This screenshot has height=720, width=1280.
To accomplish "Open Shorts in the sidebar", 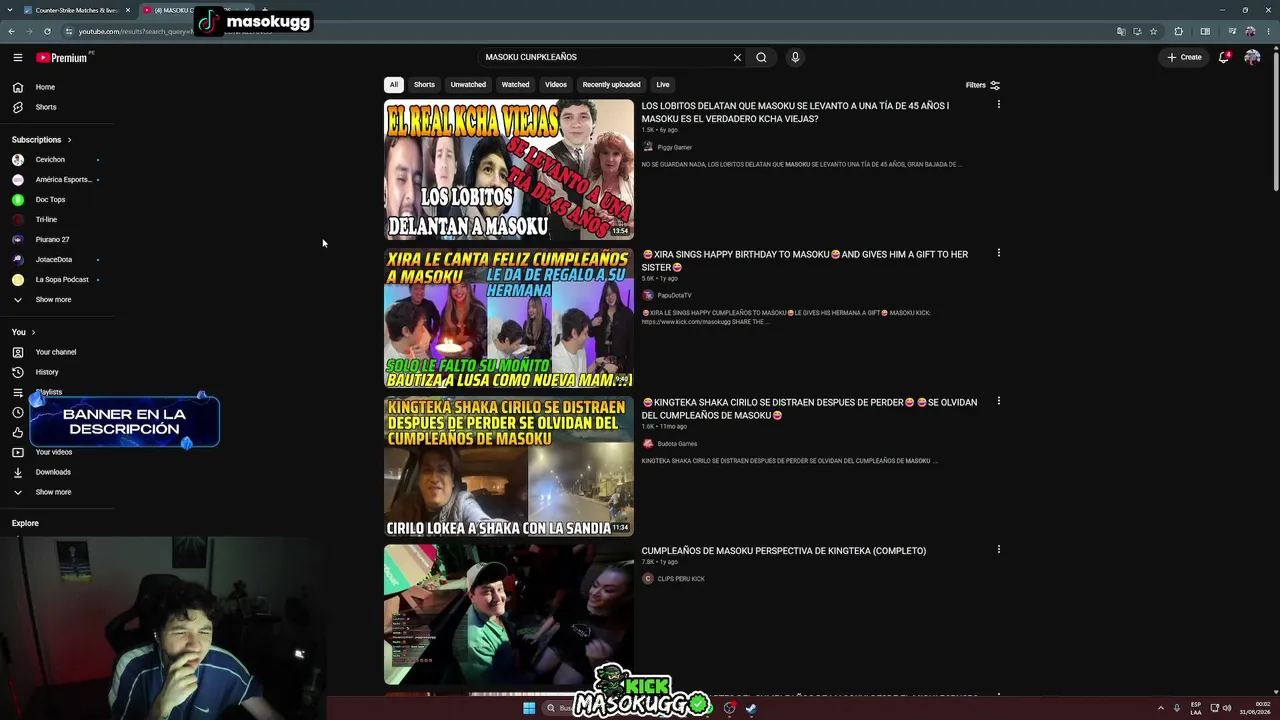I will click(58, 107).
